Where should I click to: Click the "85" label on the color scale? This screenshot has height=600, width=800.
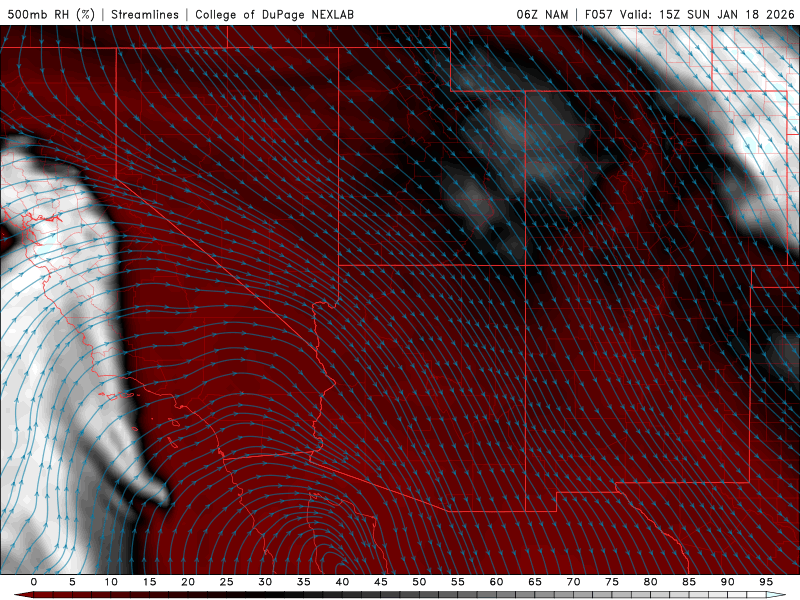(689, 582)
